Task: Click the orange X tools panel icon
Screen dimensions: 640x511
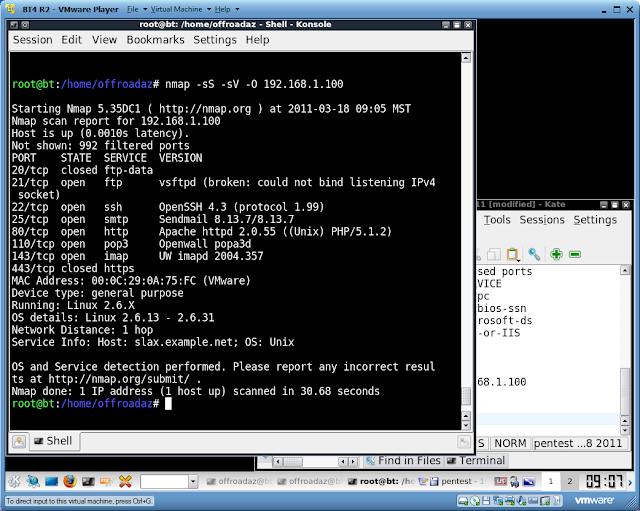Action: pos(125,482)
